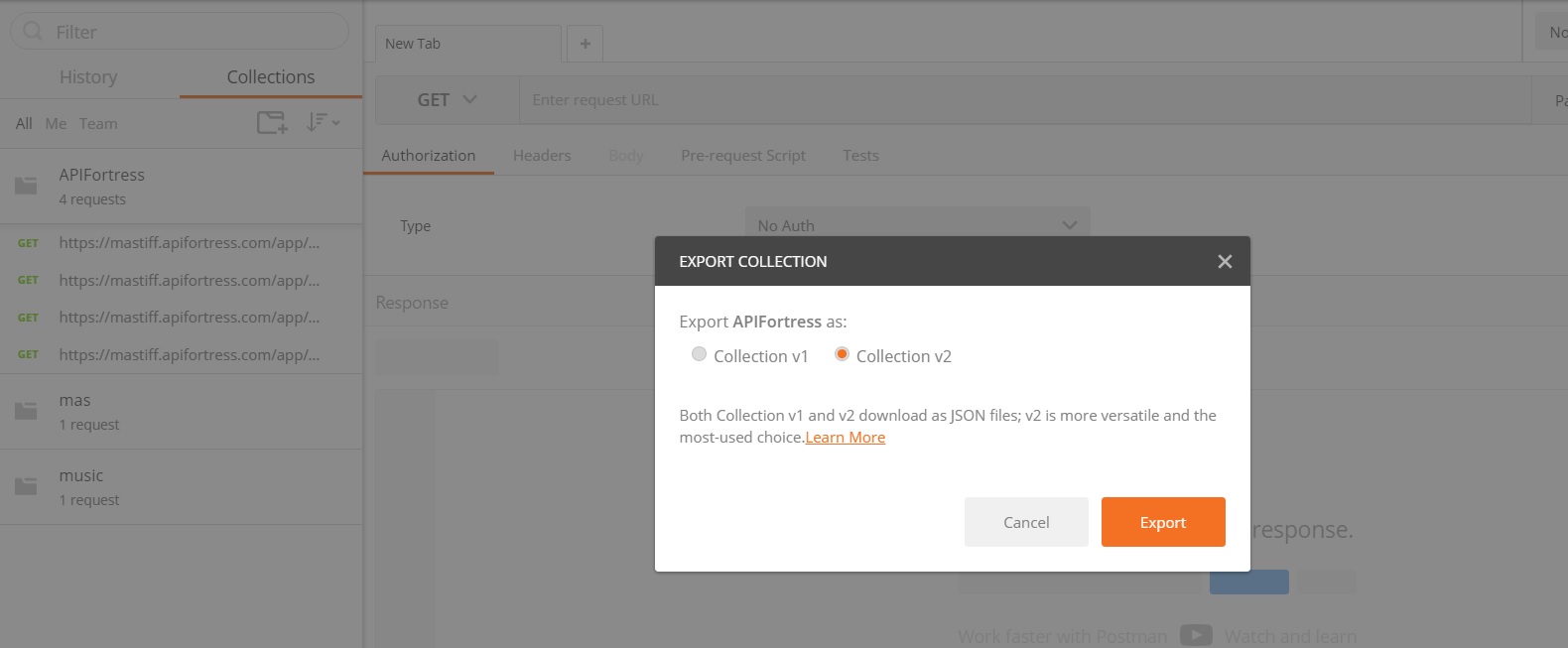Click the Filter search magnifier icon
1568x648 pixels.
(33, 32)
